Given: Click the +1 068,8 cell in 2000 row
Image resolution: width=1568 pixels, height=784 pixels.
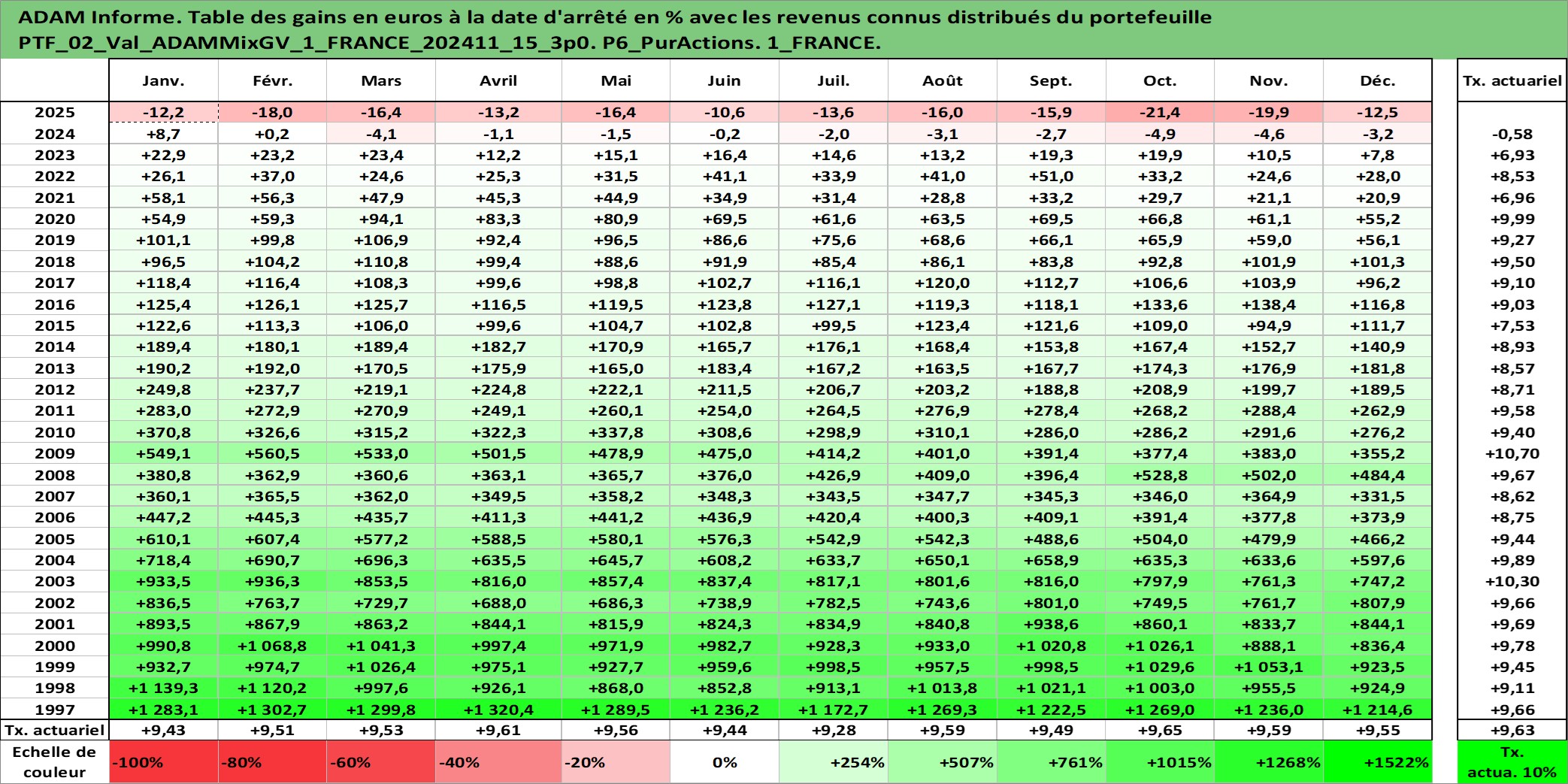Looking at the screenshot, I should coord(272,646).
